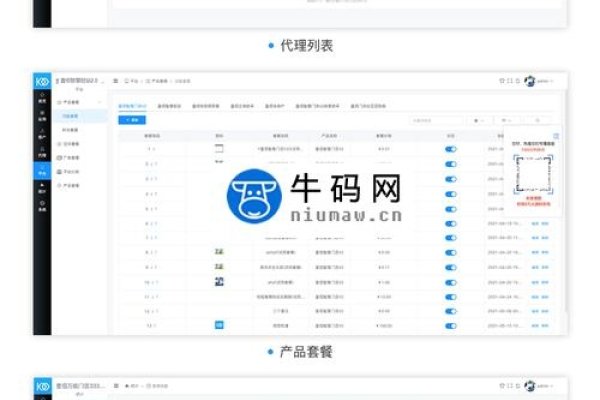Collapse the 产品套餐 group chevron in the side menu
The width and height of the screenshot is (600, 400).
coord(100,102)
